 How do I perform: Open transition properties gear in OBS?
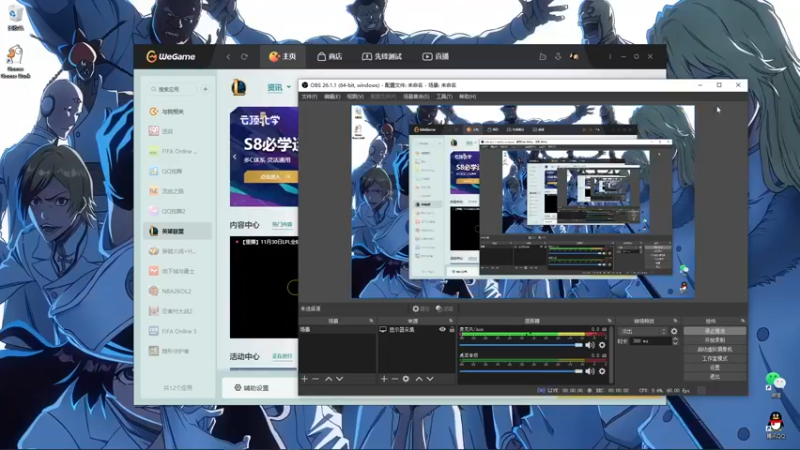pos(674,331)
